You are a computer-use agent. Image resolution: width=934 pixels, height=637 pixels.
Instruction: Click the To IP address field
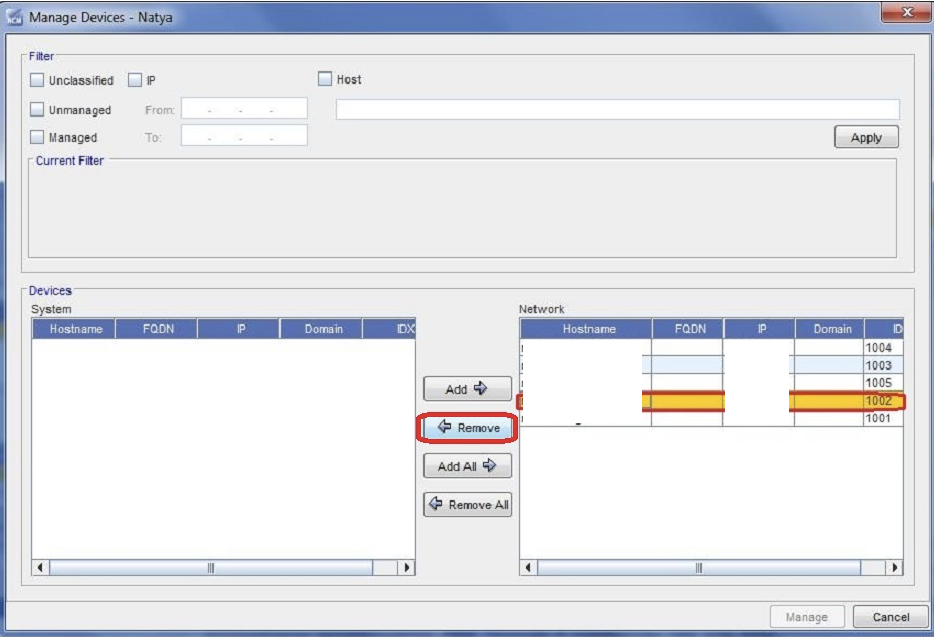coord(244,136)
